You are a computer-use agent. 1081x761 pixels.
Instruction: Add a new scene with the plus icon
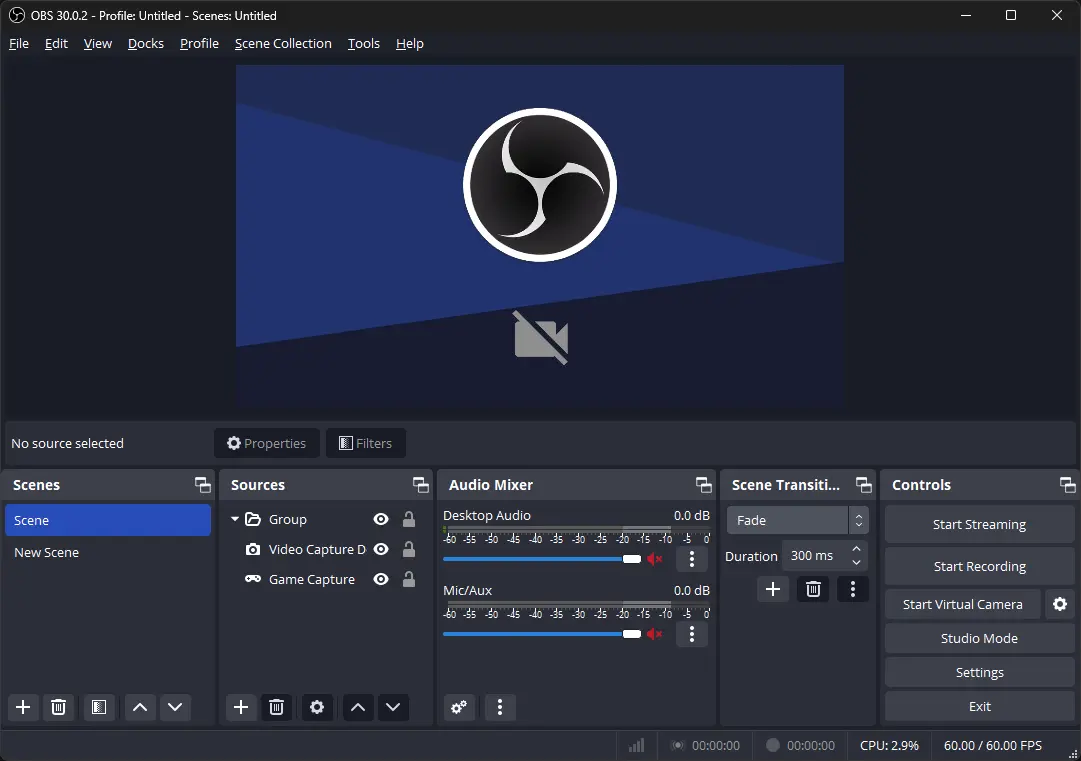coord(23,707)
